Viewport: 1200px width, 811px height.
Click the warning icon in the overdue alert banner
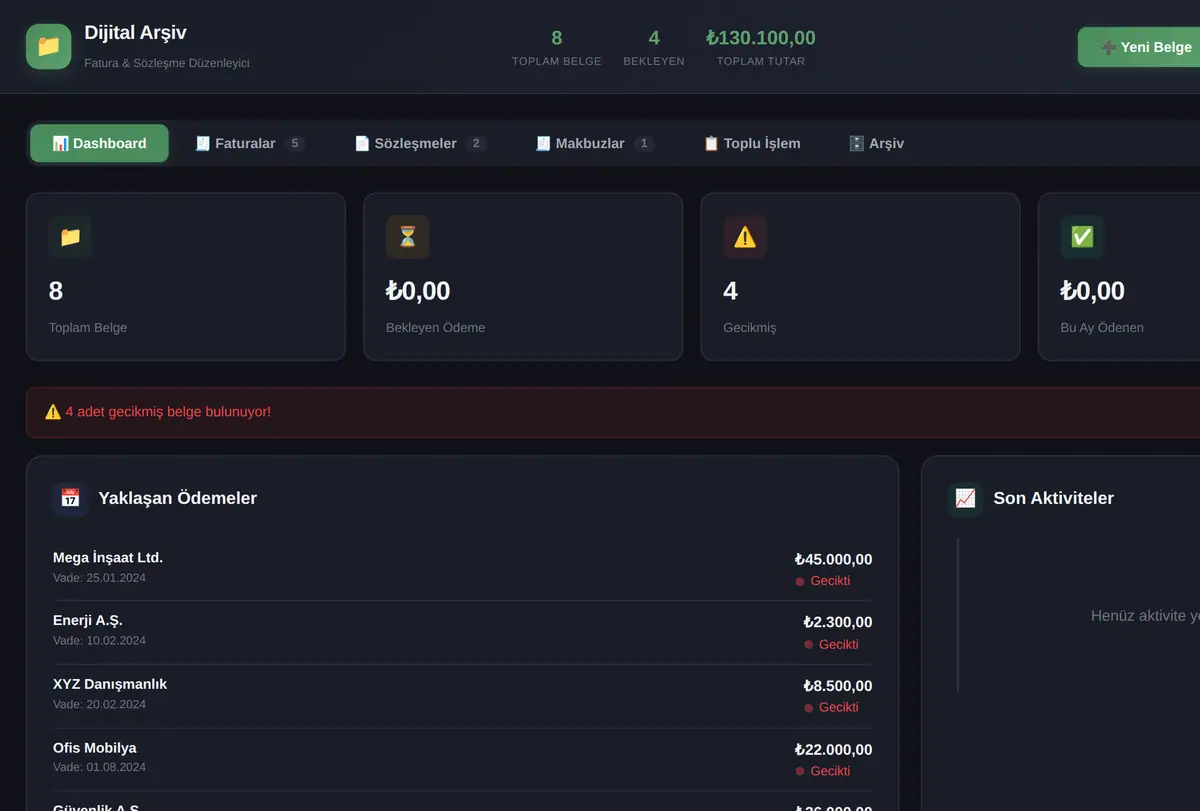coord(53,411)
